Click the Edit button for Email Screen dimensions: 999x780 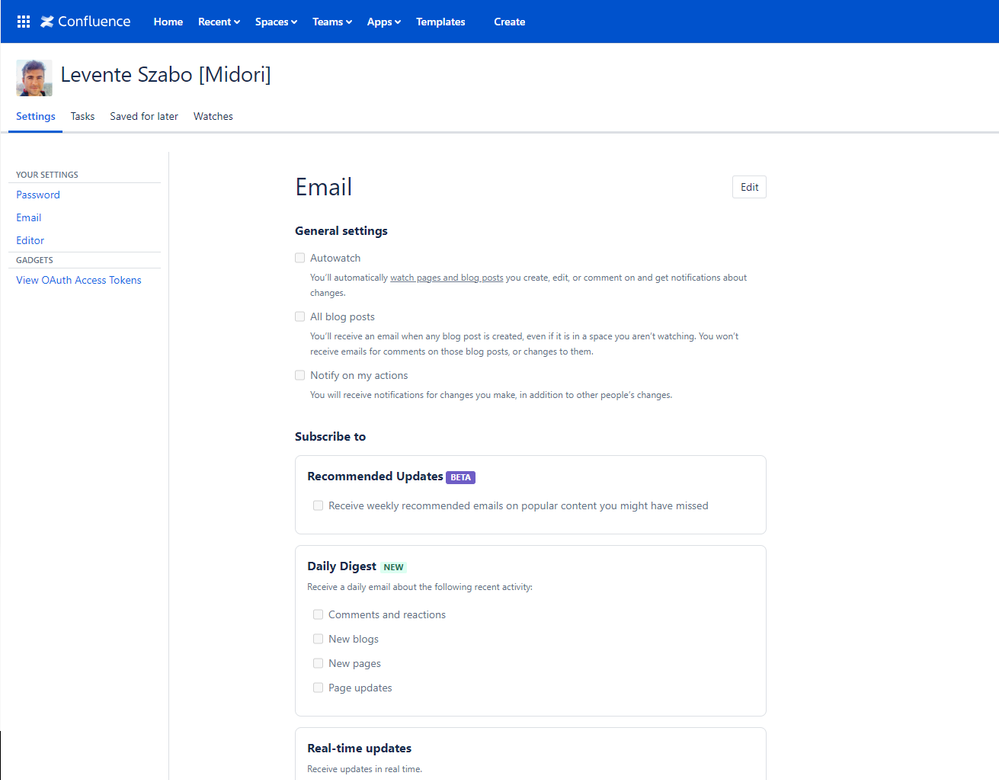click(x=749, y=187)
